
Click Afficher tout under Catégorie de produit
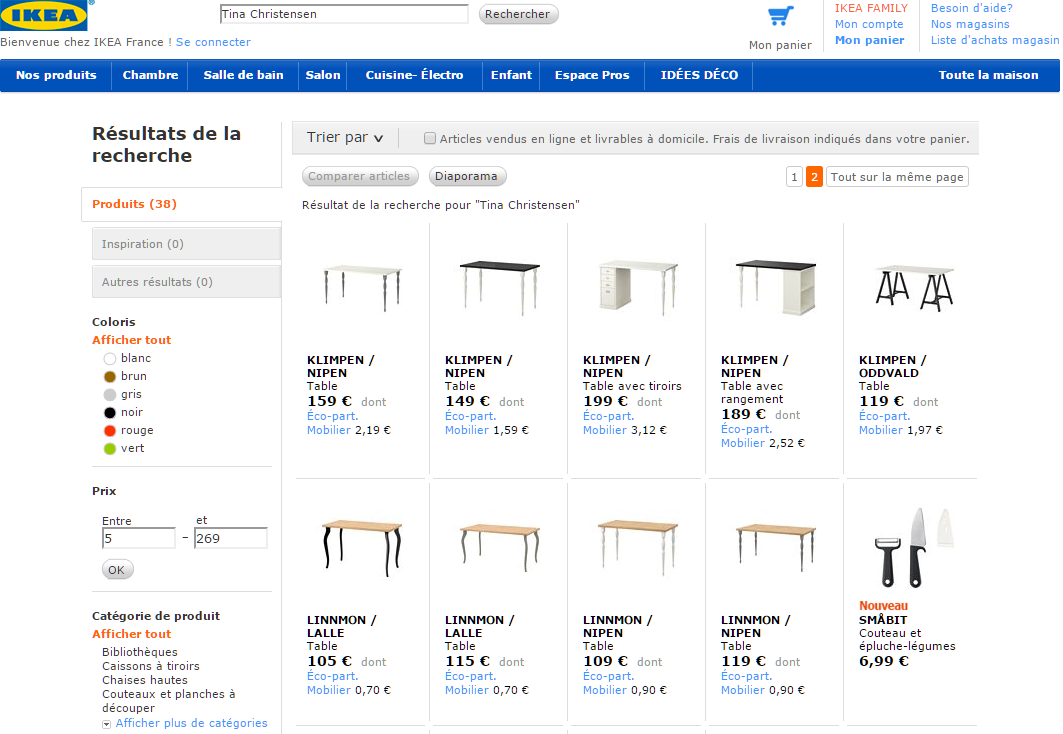(x=132, y=634)
